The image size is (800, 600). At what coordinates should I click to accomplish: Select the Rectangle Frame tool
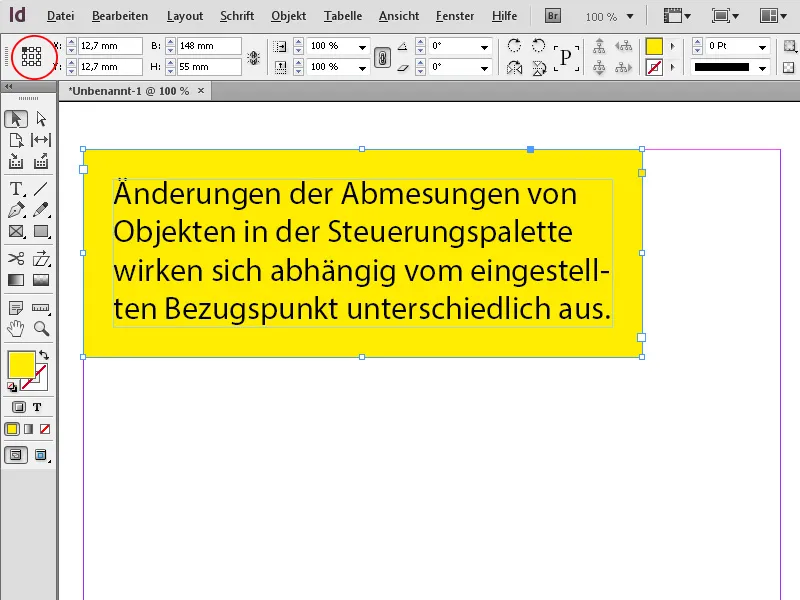point(16,232)
